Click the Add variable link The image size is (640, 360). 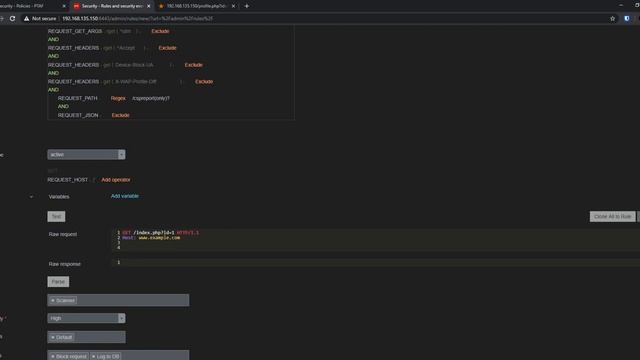click(x=125, y=196)
